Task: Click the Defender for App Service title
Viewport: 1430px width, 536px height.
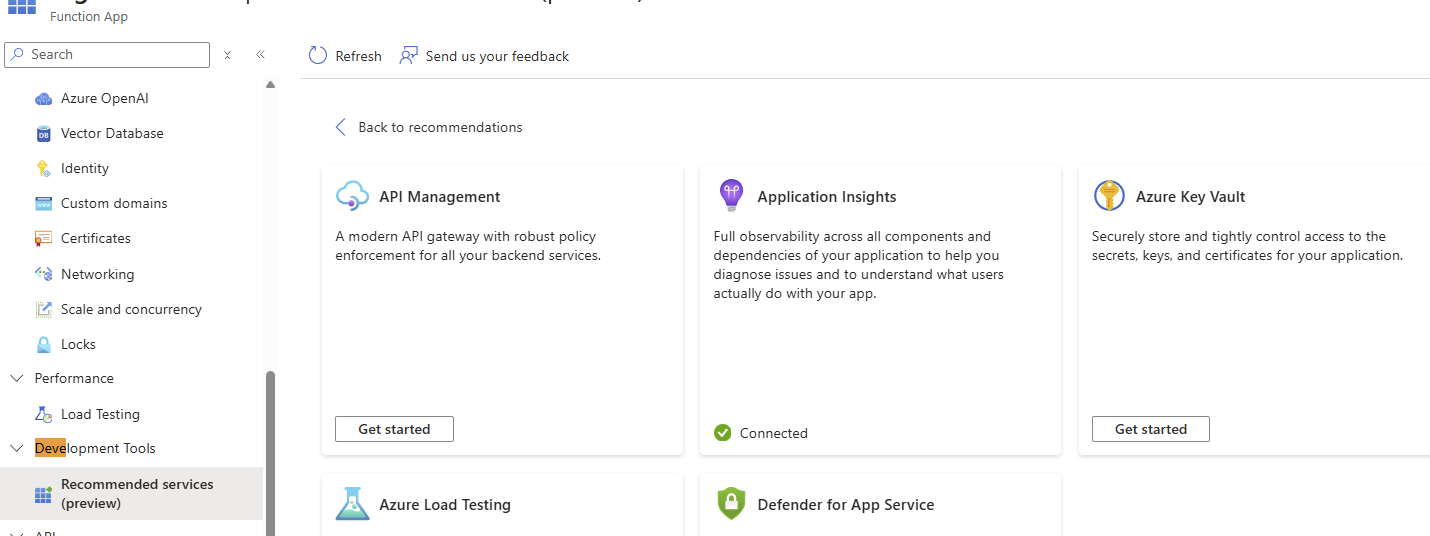Action: tap(846, 505)
